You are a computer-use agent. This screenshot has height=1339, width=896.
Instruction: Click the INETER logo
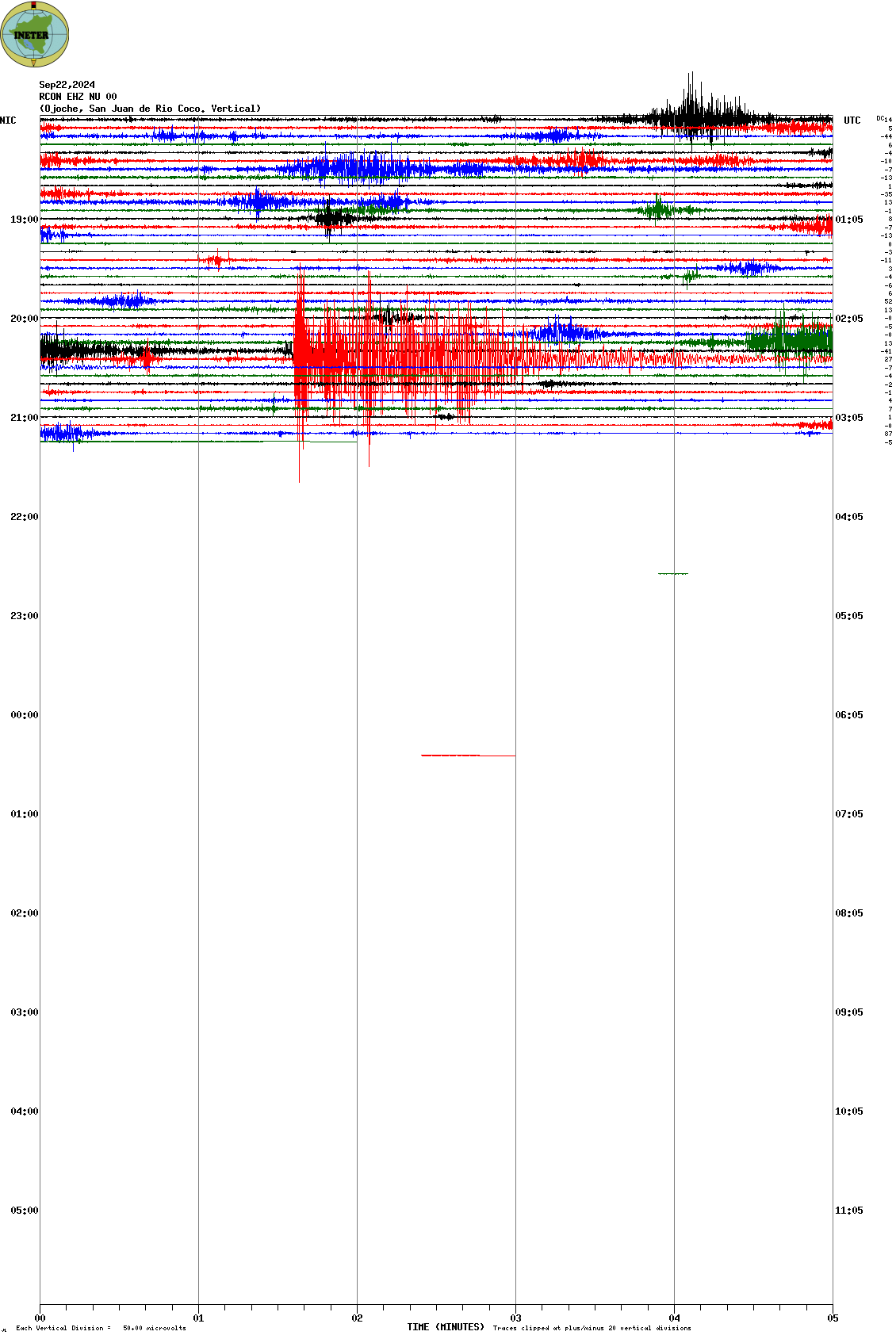point(34,34)
